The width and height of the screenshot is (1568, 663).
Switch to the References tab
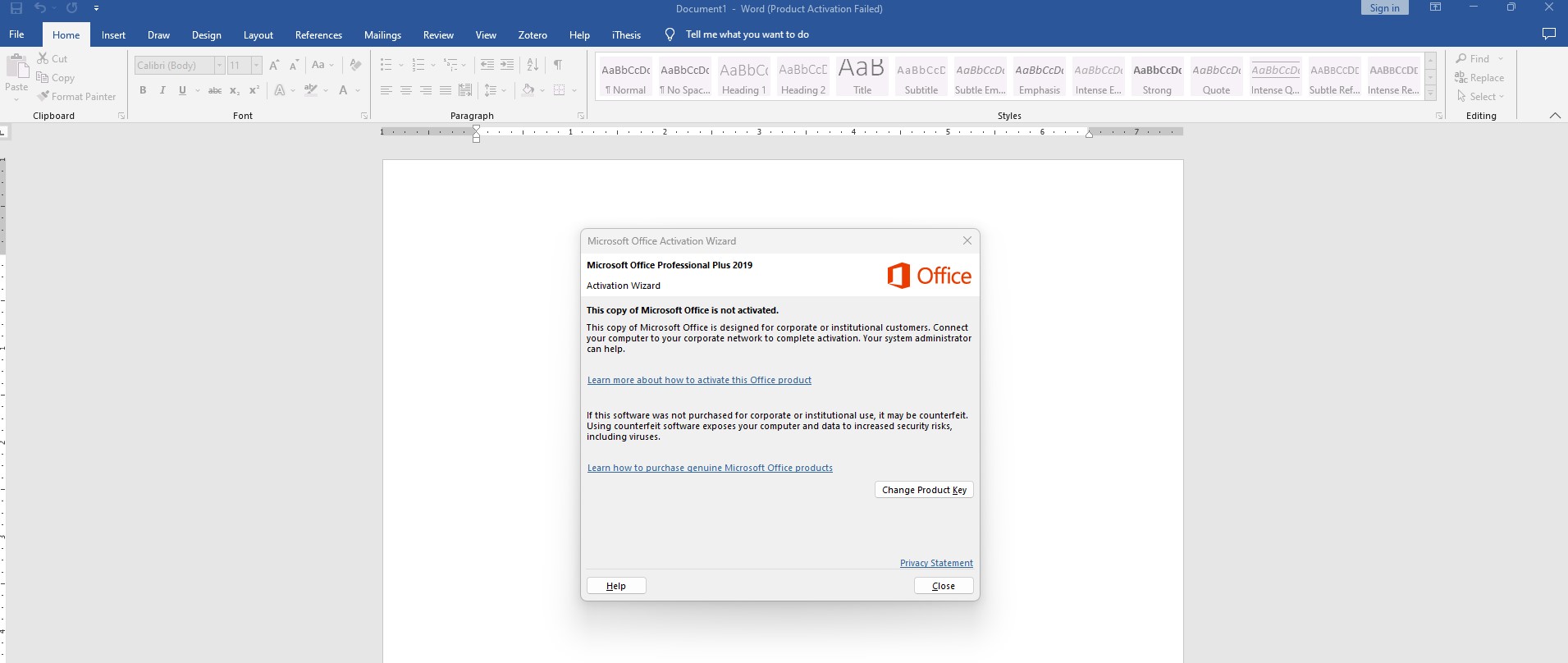tap(318, 34)
